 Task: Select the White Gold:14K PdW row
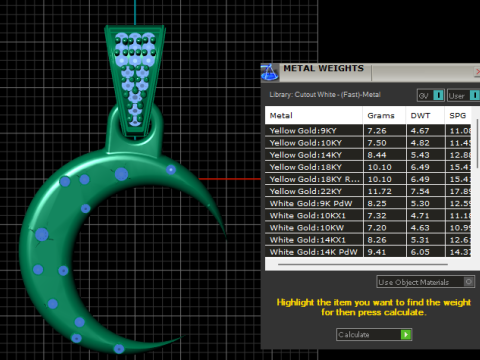click(368, 252)
